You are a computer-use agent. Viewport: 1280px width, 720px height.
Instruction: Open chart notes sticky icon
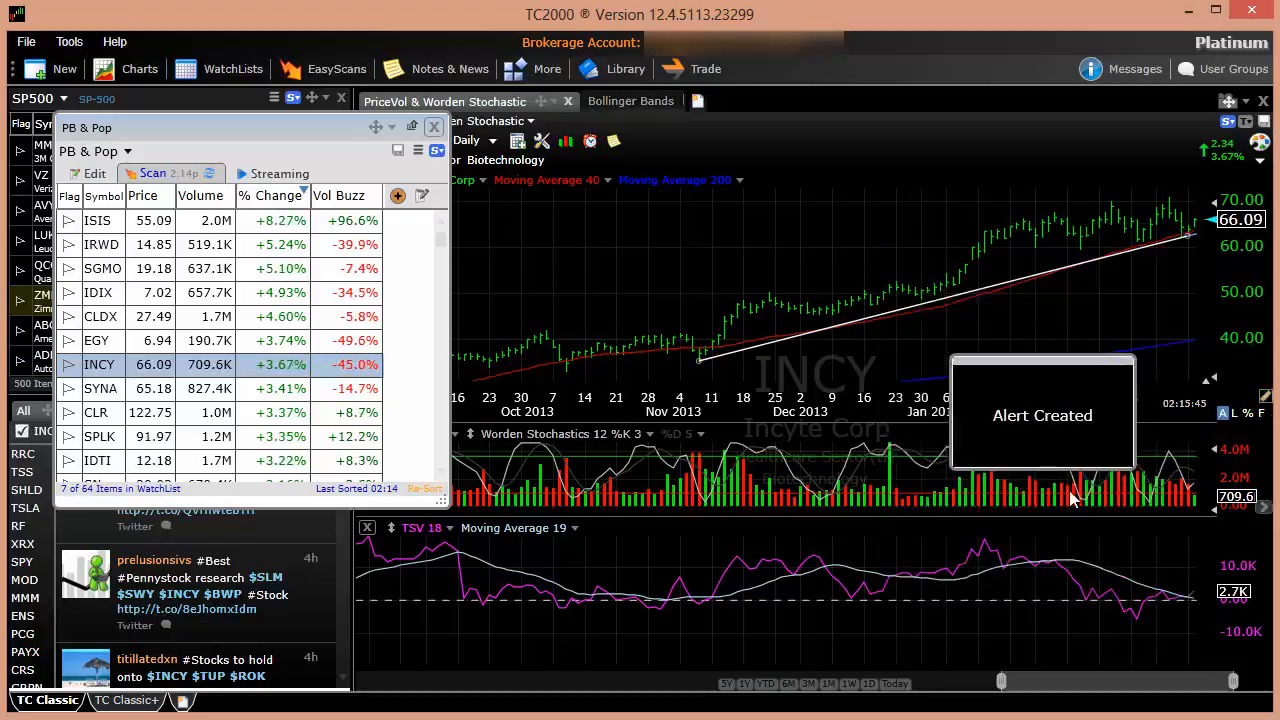click(614, 141)
